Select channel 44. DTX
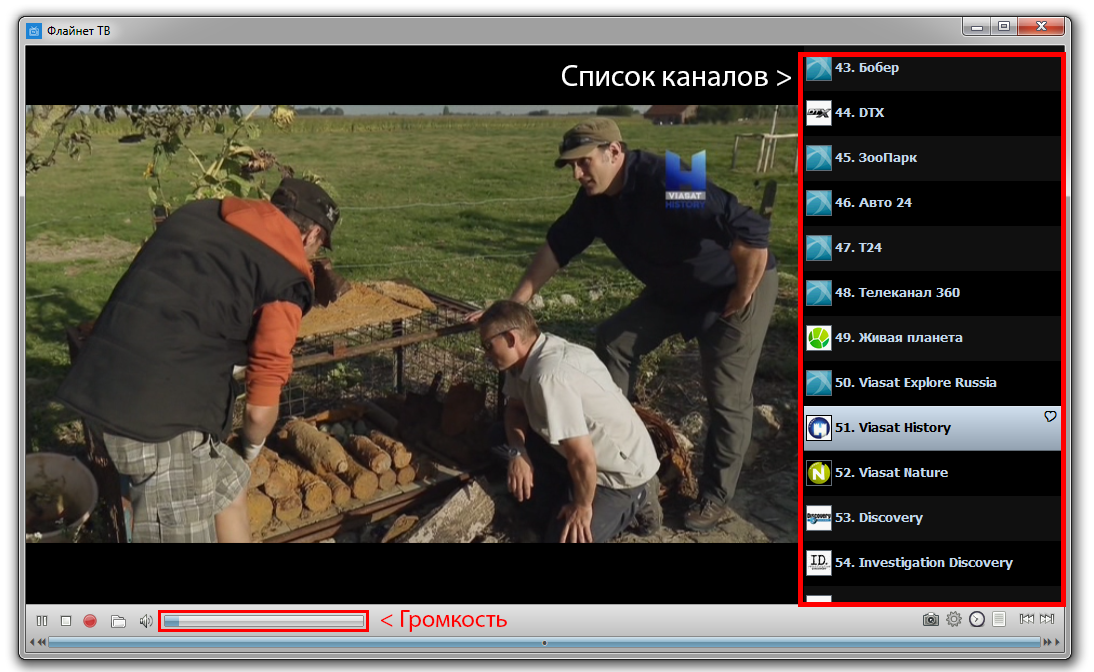The height and width of the screenshot is (672, 1094). (x=932, y=113)
